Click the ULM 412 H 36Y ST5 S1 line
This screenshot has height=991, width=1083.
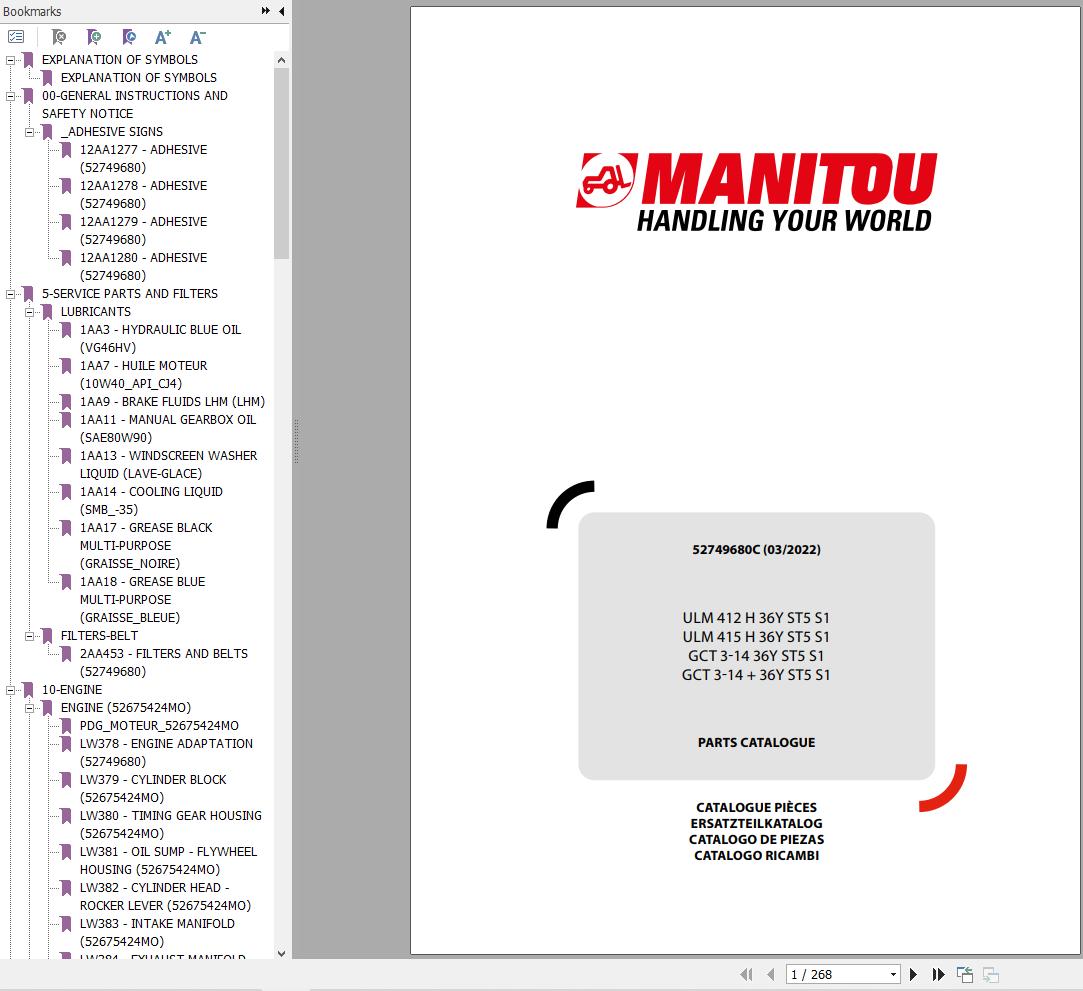click(756, 617)
